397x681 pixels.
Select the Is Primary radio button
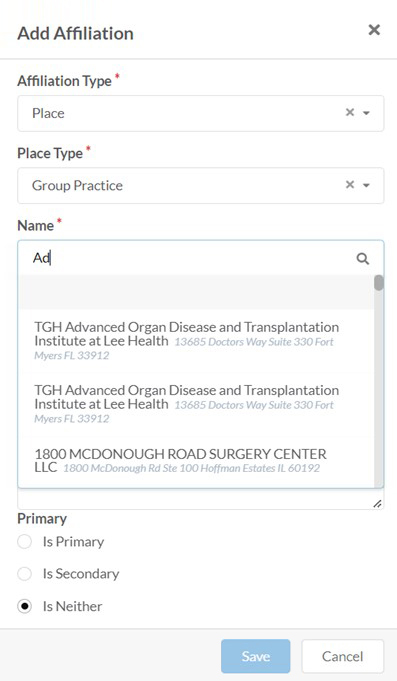(x=24, y=542)
